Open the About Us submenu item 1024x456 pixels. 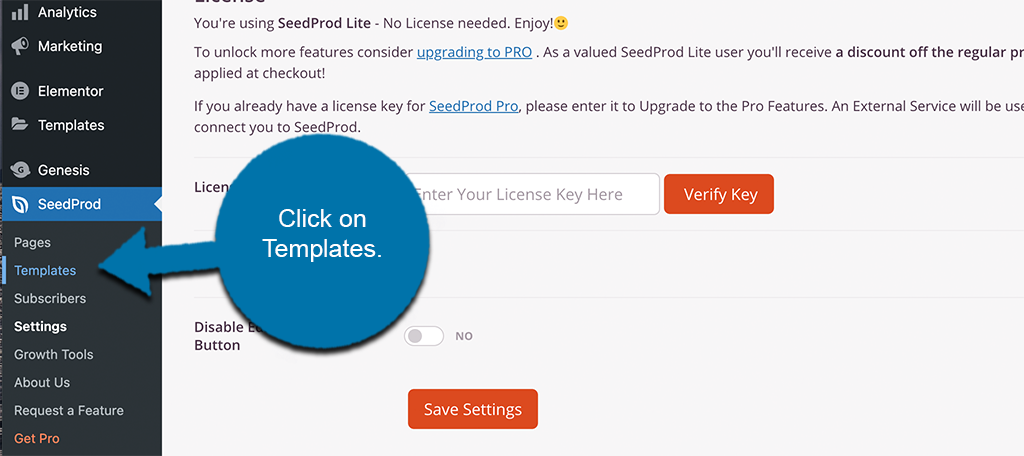pyautogui.click(x=42, y=383)
